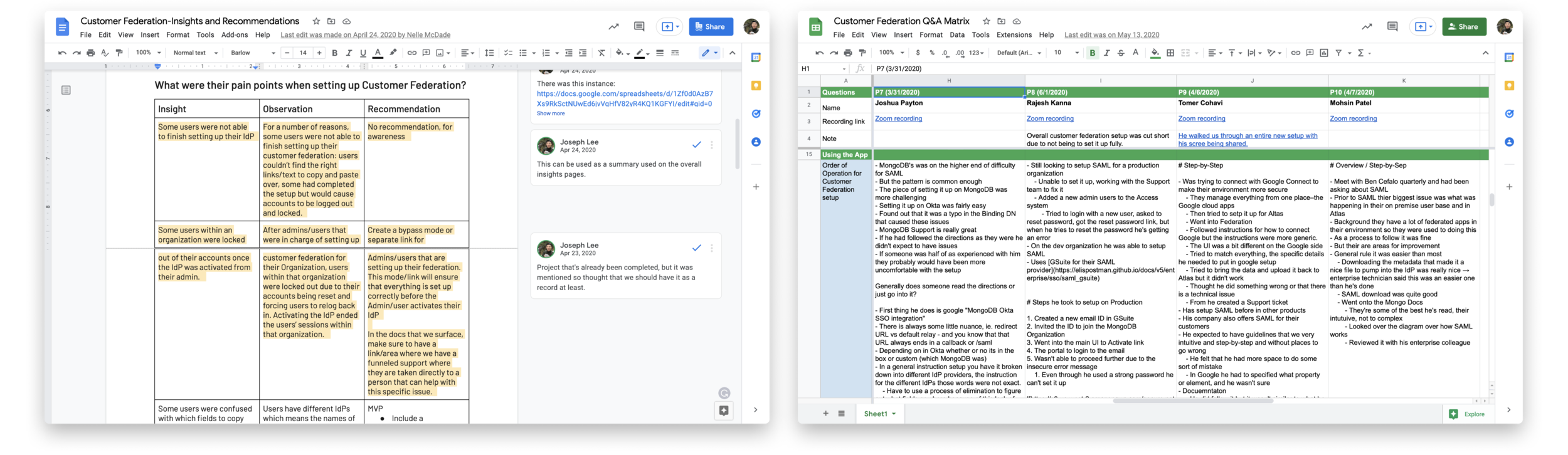Screen dimensions: 1568x455
Task: Open the Normal text style dropdown
Action: (195, 53)
